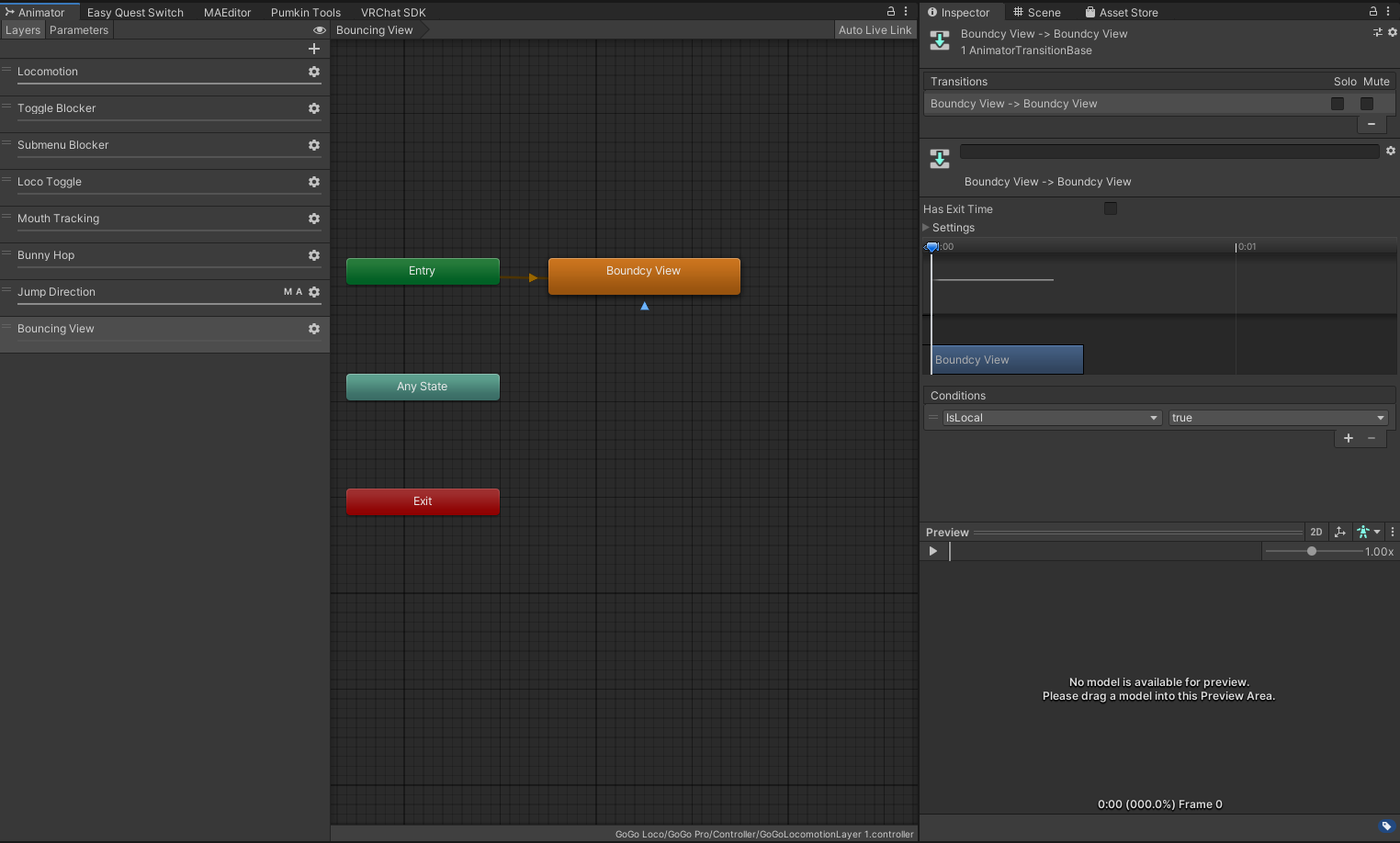Select the Layers tab

coord(22,30)
